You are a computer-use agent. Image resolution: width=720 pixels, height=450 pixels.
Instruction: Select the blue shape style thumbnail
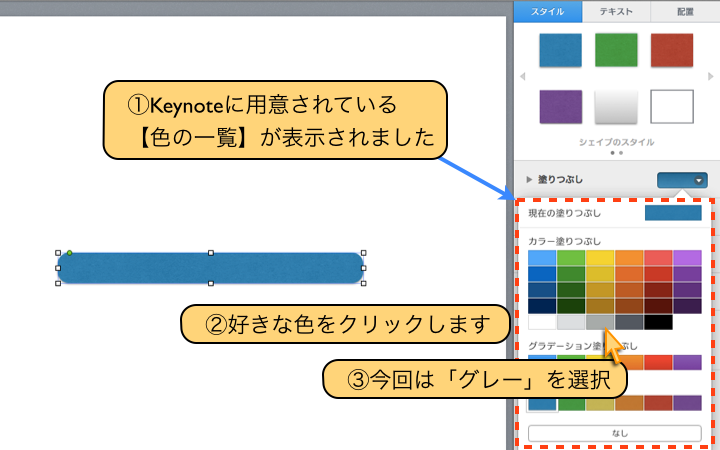pos(560,51)
